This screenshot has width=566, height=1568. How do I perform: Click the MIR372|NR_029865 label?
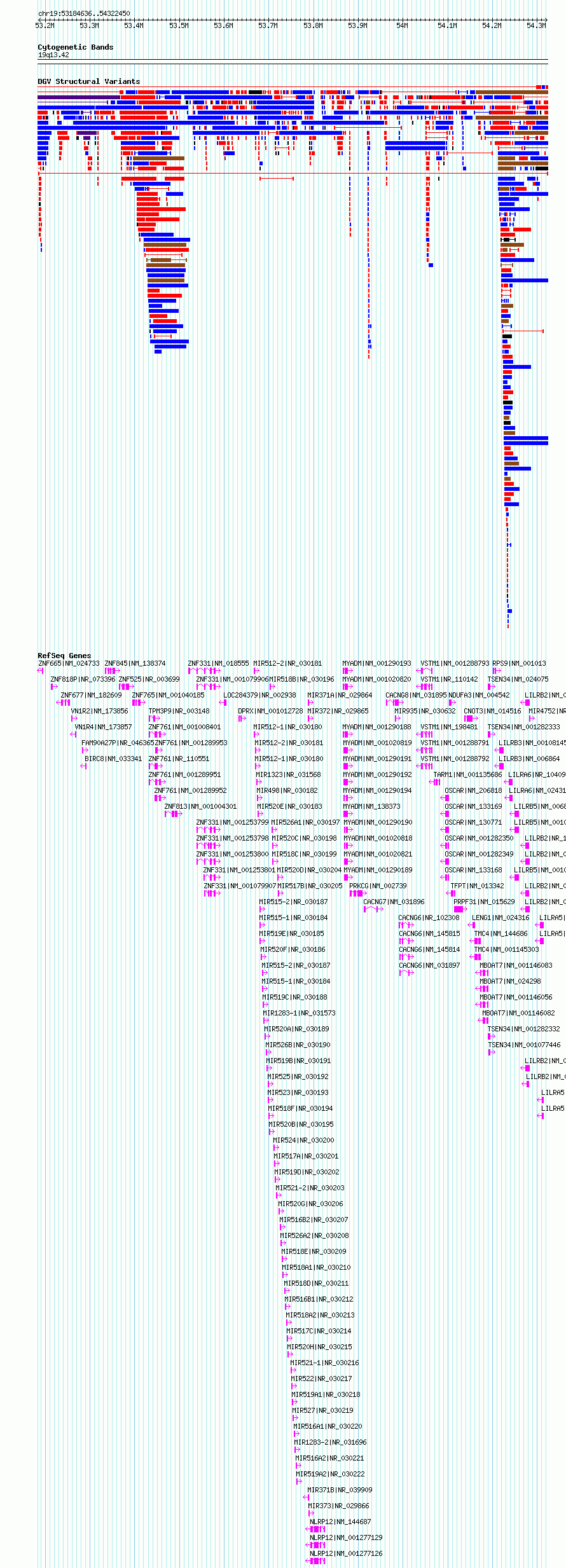pos(338,711)
